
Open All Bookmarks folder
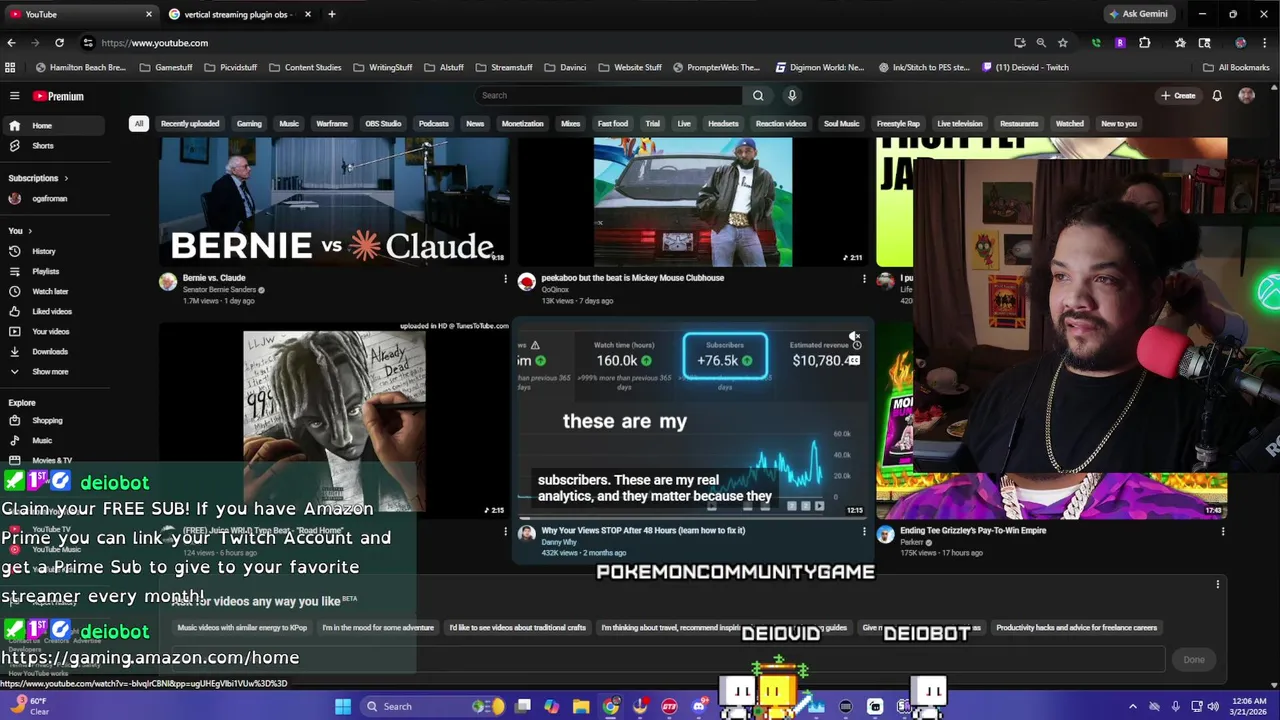pos(1235,68)
